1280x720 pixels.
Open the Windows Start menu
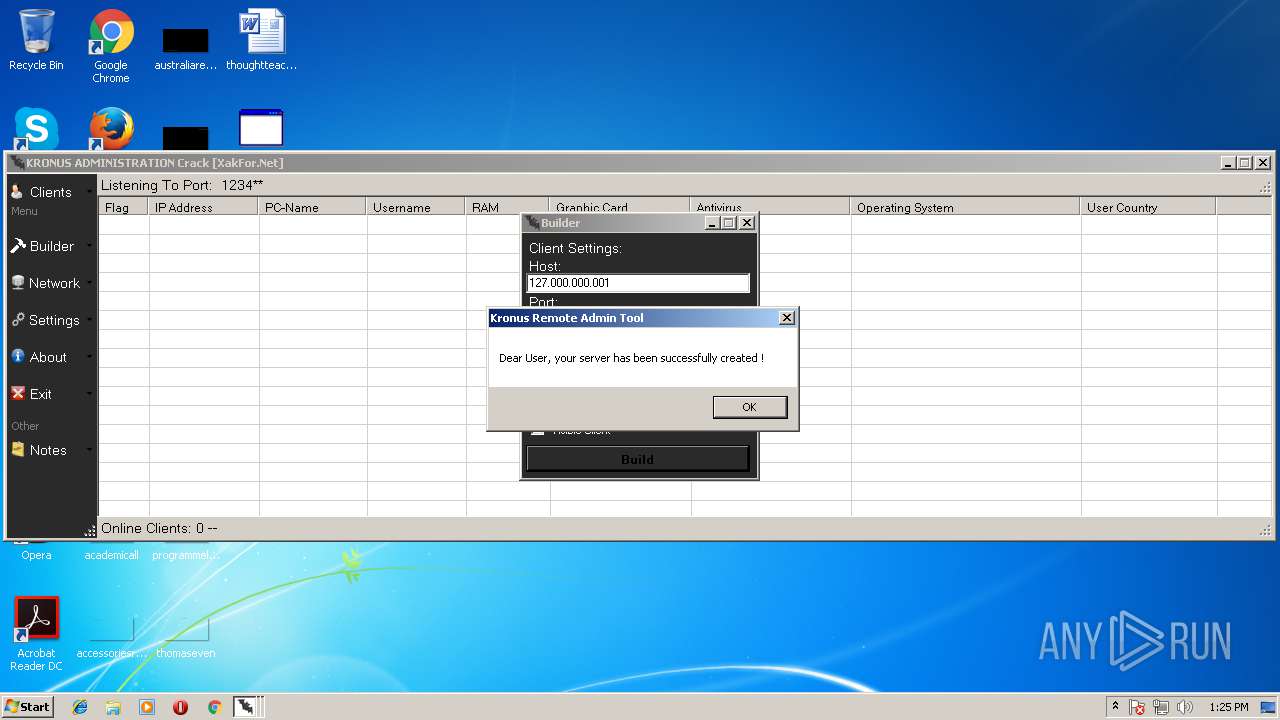pyautogui.click(x=27, y=706)
